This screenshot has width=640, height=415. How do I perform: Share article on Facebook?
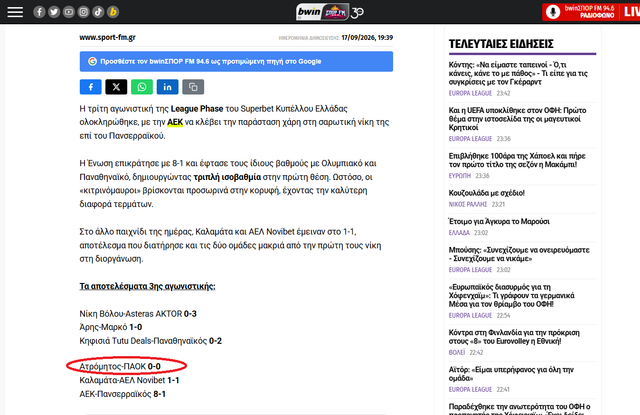[91, 87]
